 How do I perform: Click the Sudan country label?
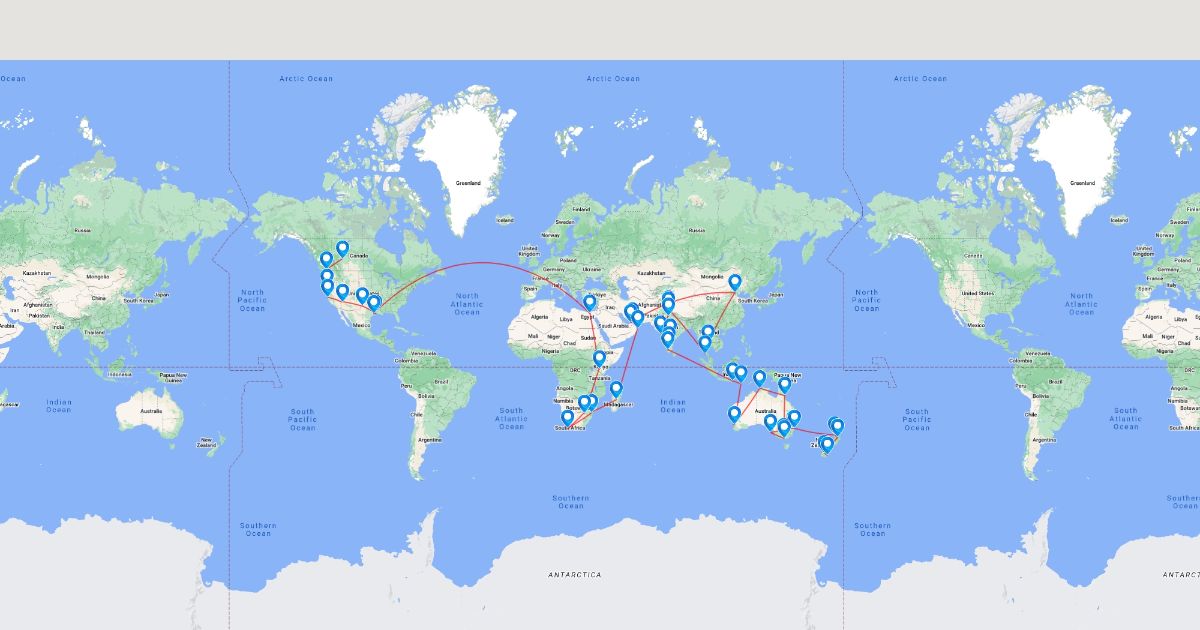click(x=587, y=337)
